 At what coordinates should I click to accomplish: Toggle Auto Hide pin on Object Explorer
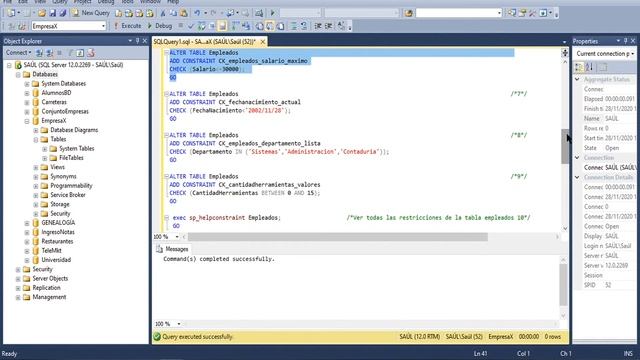pyautogui.click(x=137, y=41)
